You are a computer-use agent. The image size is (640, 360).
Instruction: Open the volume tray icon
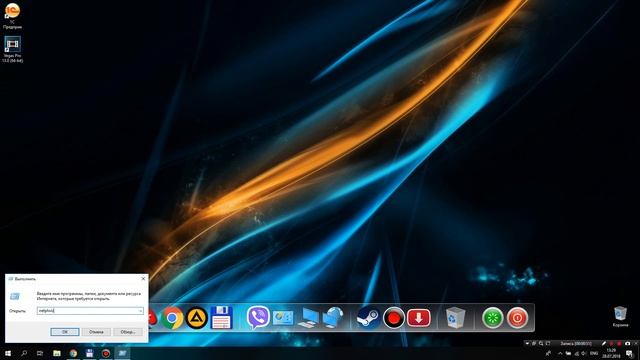click(584, 353)
